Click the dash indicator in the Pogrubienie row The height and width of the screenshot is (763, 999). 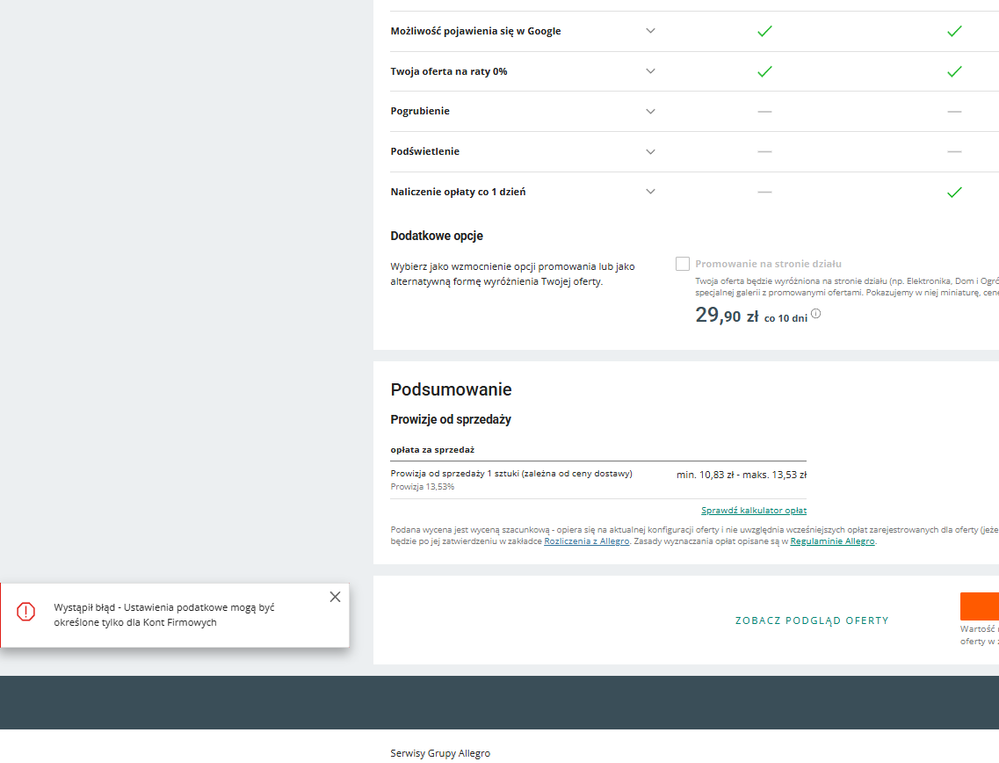(x=764, y=111)
